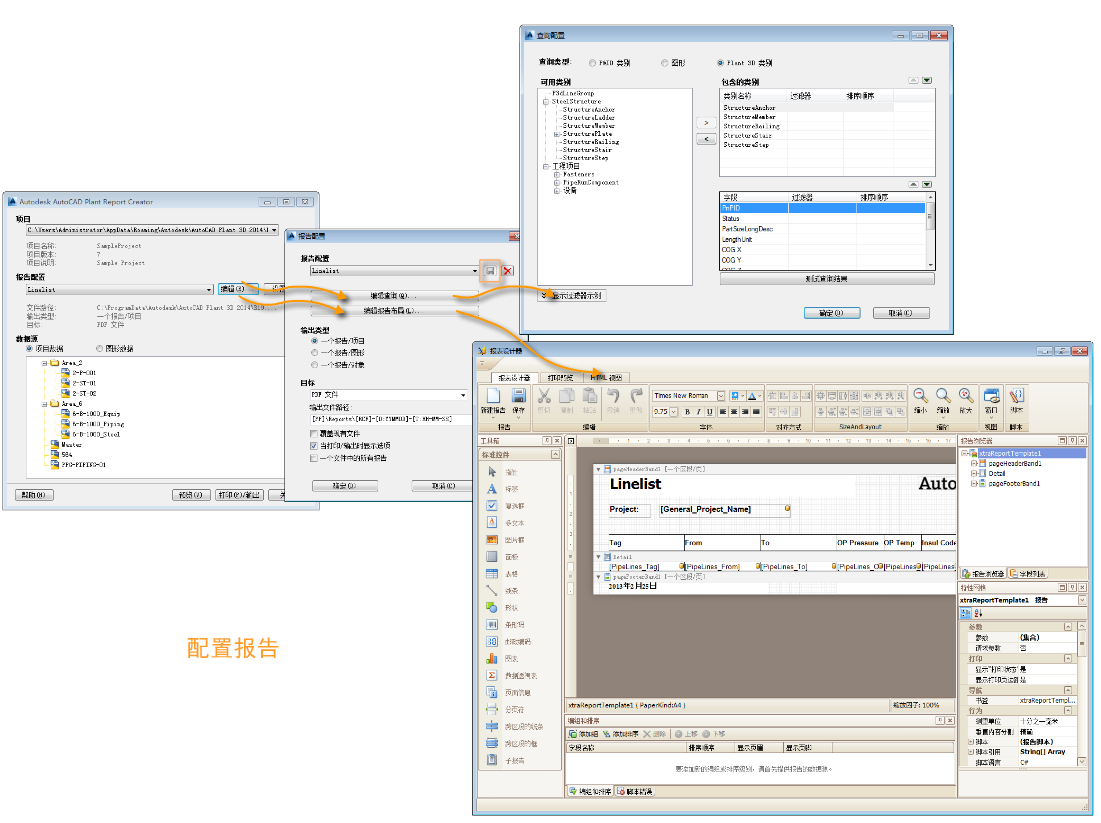Viewport: 1101px width, 823px height.
Task: Open Linelist dropdown in report config dialog
Action: pyautogui.click(x=475, y=271)
